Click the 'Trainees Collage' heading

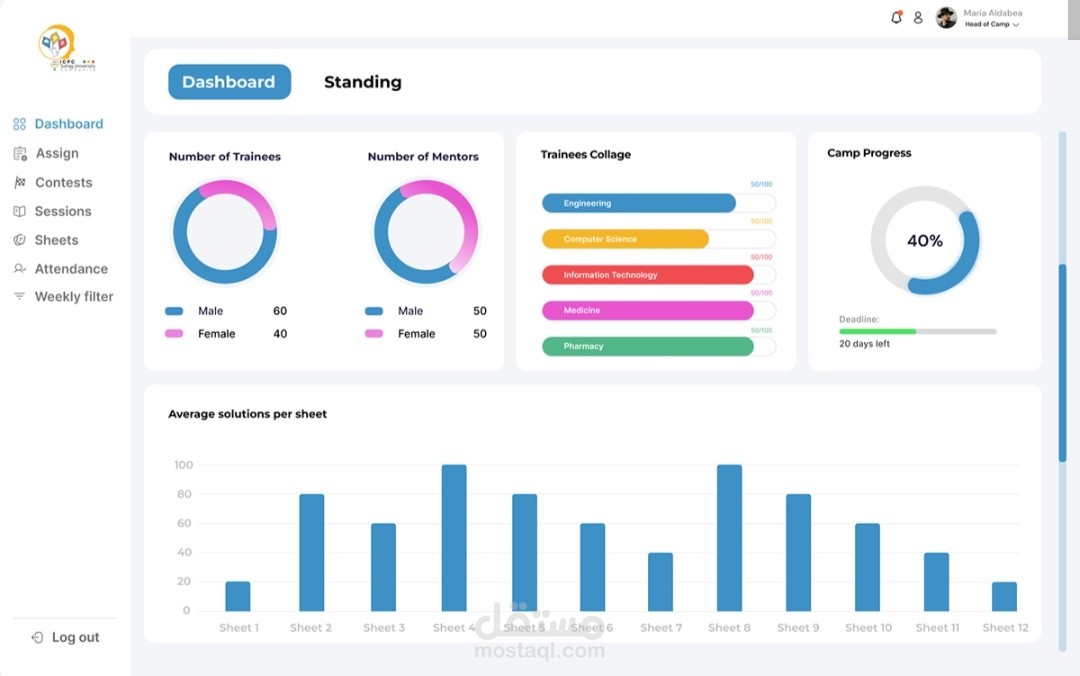coord(585,154)
